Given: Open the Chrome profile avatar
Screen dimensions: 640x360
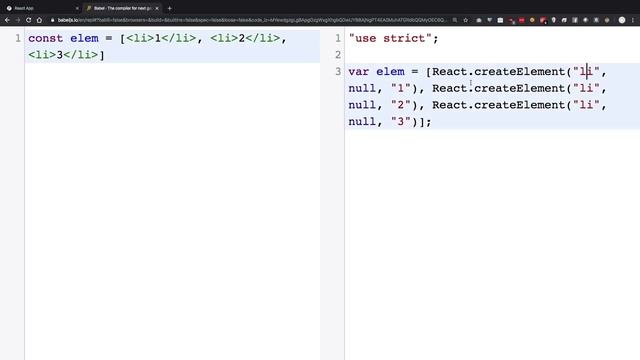Looking at the screenshot, I should pos(622,20).
